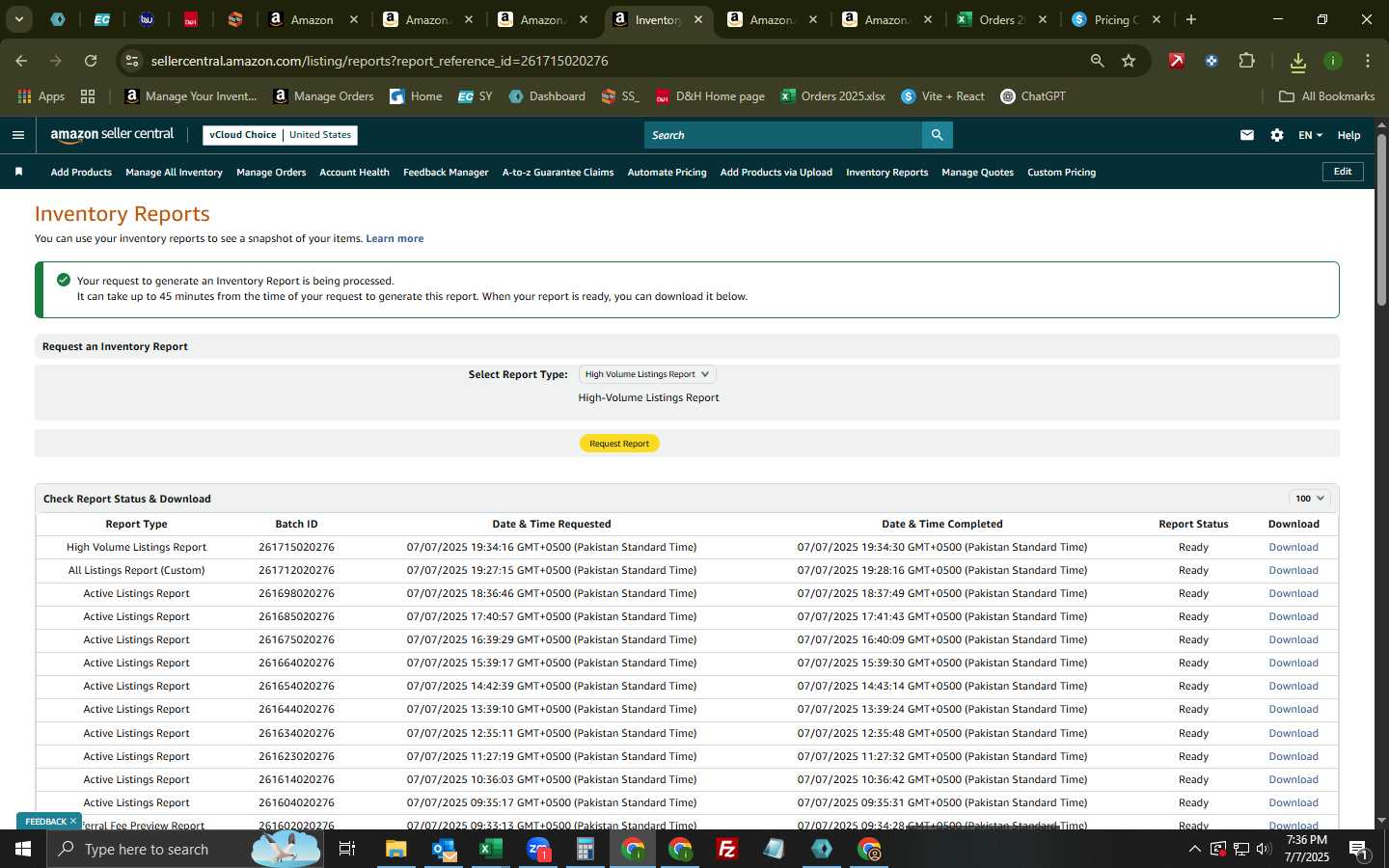This screenshot has width=1389, height=868.
Task: Go back with the browser back arrow
Action: pos(21,61)
